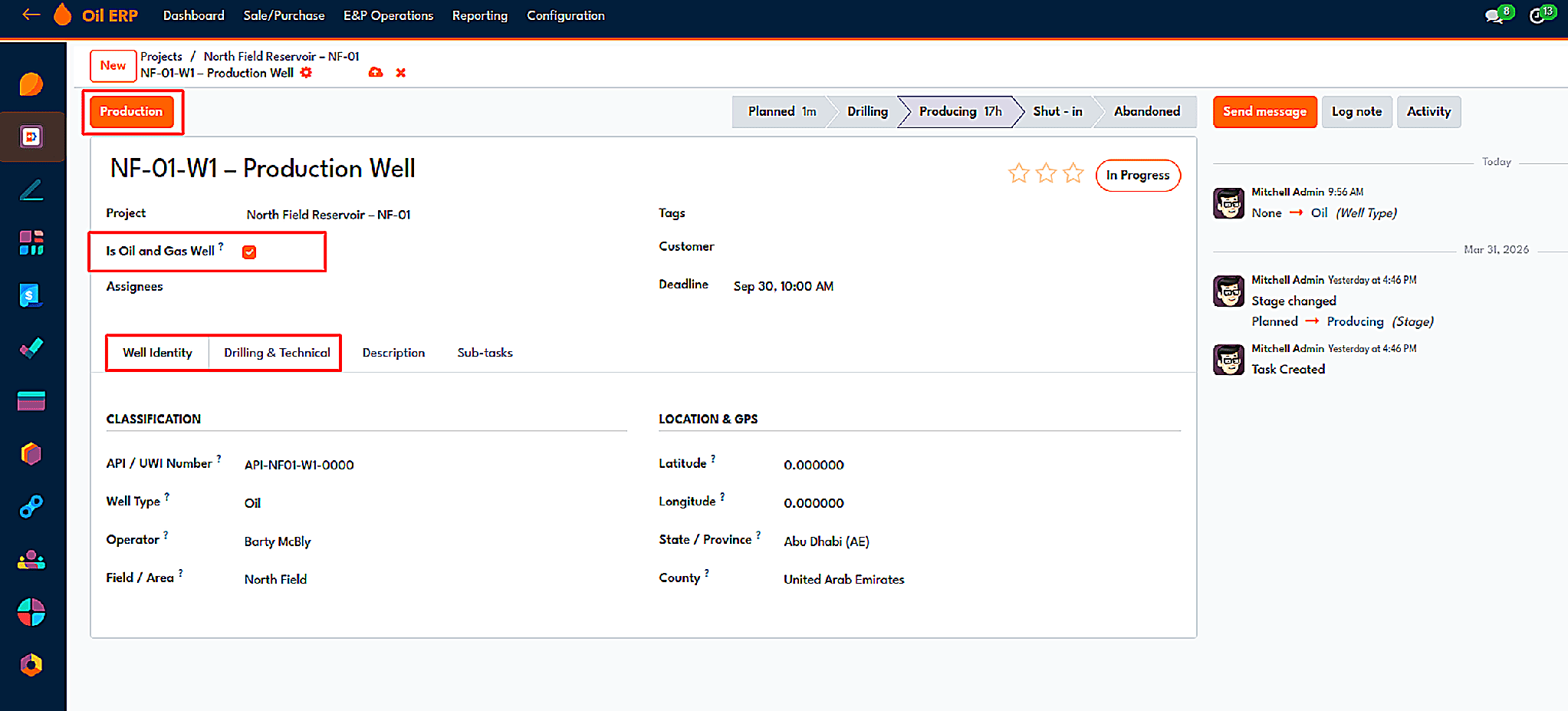Open the orange circle app in sidebar
1568x711 pixels.
pos(31,84)
